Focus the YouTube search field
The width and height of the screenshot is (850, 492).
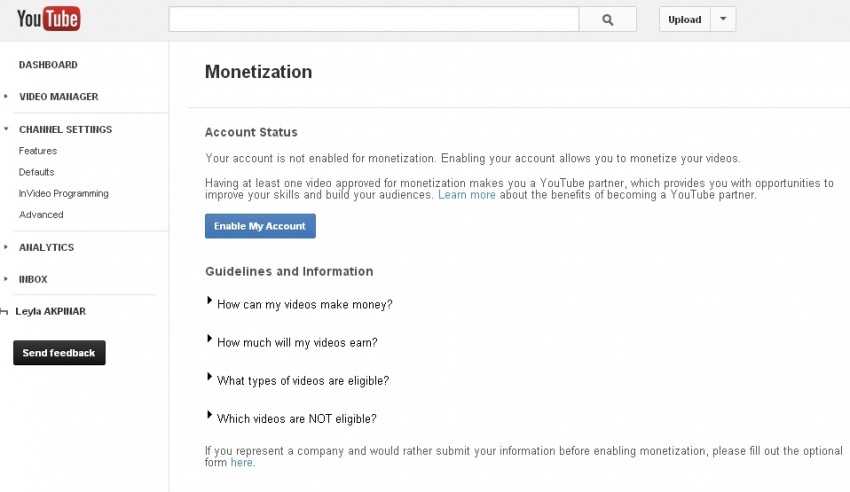(x=374, y=20)
